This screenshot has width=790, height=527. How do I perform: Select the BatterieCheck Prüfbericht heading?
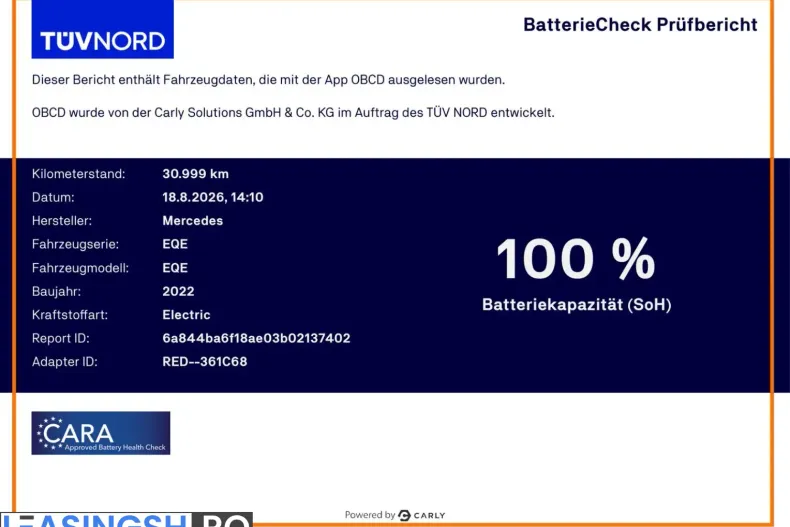click(x=640, y=25)
